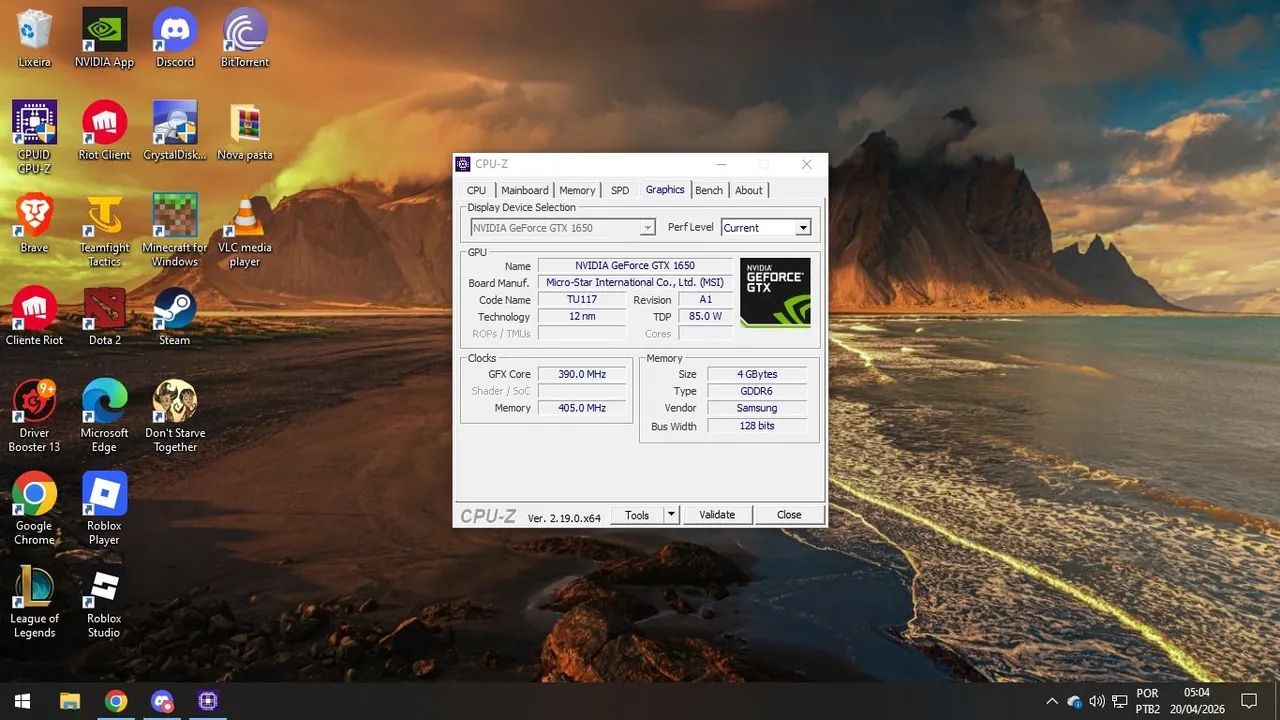Switch to the SPD tab
Image resolution: width=1280 pixels, height=720 pixels.
(x=620, y=190)
